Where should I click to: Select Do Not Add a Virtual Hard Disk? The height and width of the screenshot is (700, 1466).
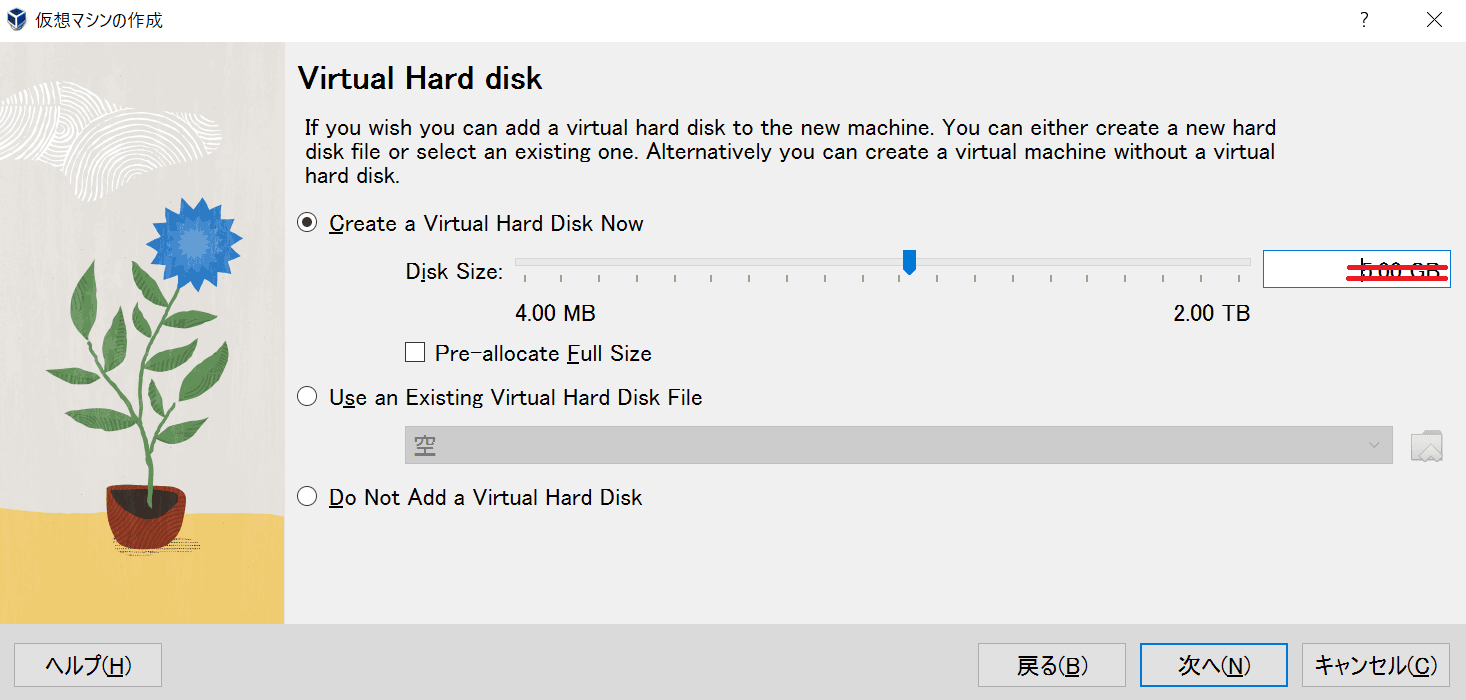[x=308, y=497]
